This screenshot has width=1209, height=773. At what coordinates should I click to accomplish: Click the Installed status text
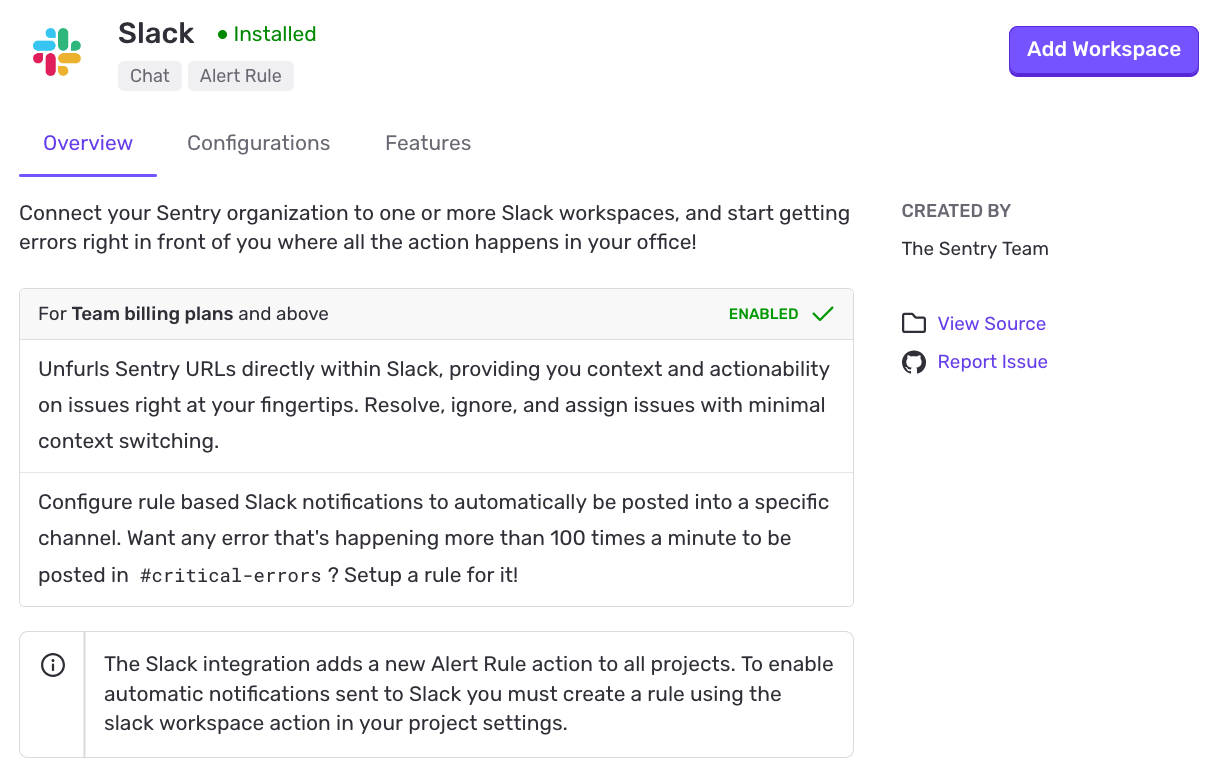tap(274, 34)
